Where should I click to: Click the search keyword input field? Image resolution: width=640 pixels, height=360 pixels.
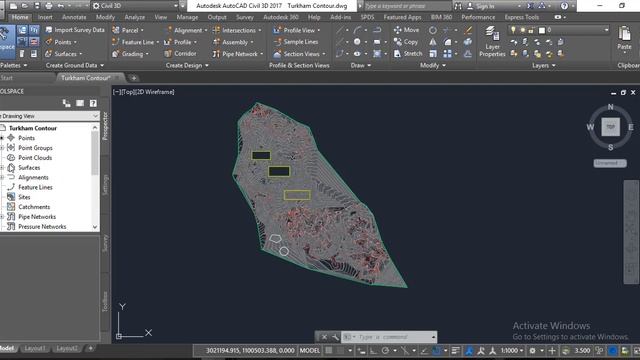point(407,6)
